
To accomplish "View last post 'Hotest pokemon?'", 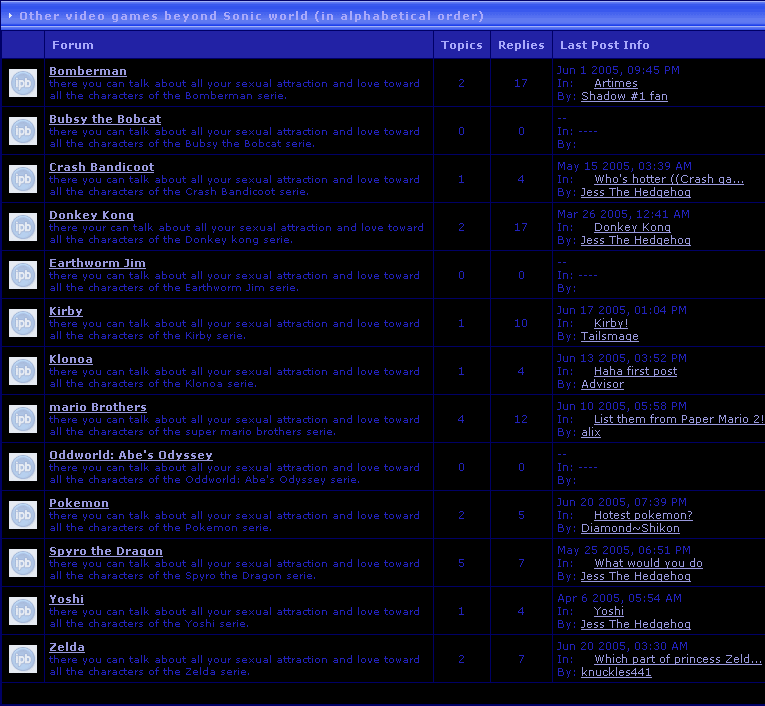I will coord(643,515).
